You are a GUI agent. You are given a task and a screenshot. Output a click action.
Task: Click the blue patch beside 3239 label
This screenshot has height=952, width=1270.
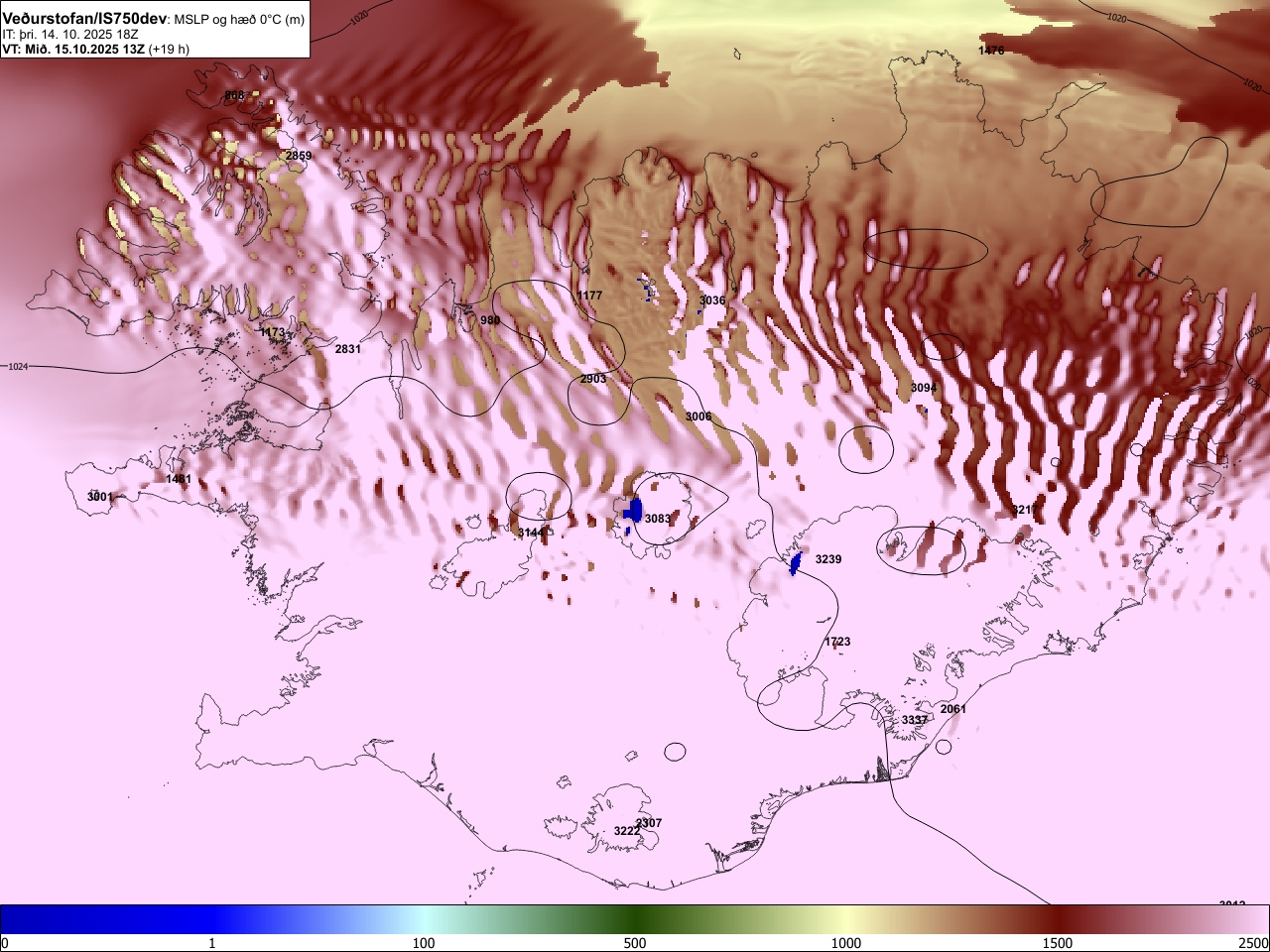(795, 562)
